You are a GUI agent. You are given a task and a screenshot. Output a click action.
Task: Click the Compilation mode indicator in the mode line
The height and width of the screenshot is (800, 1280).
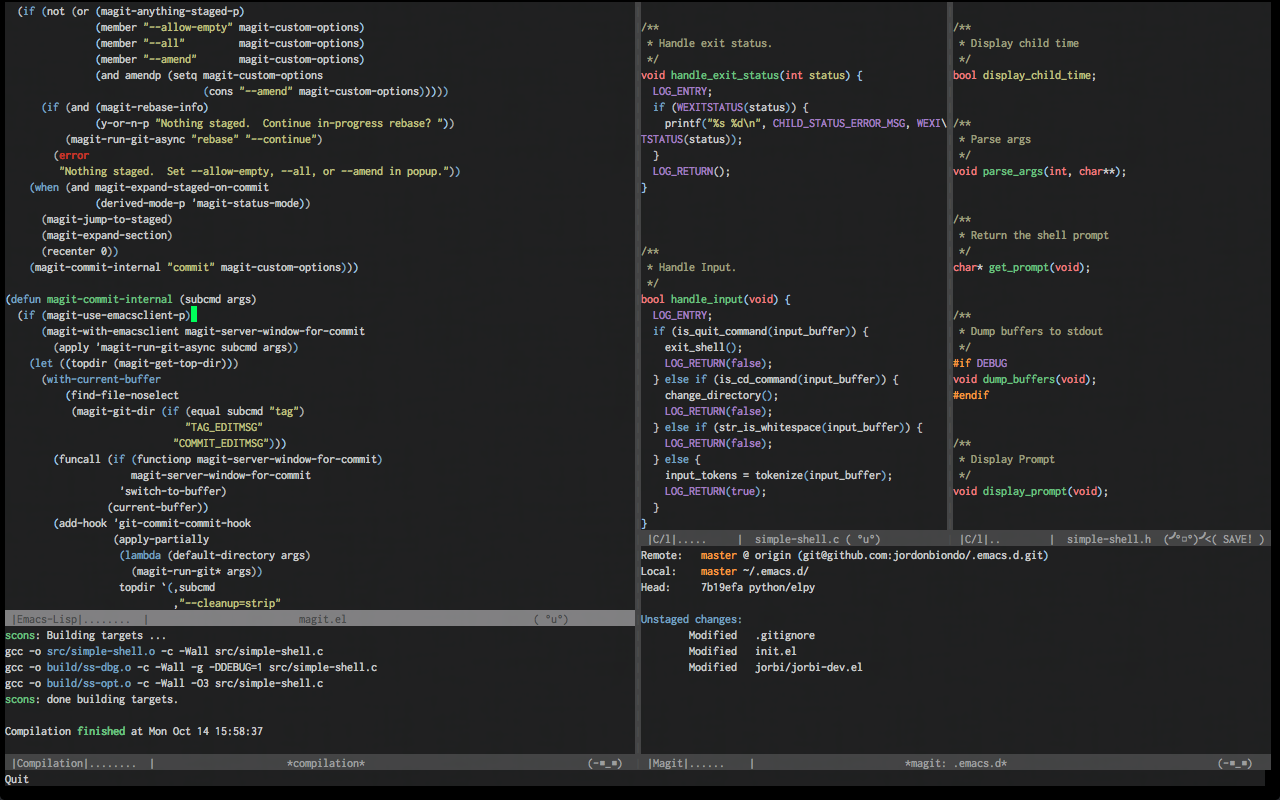coord(48,763)
